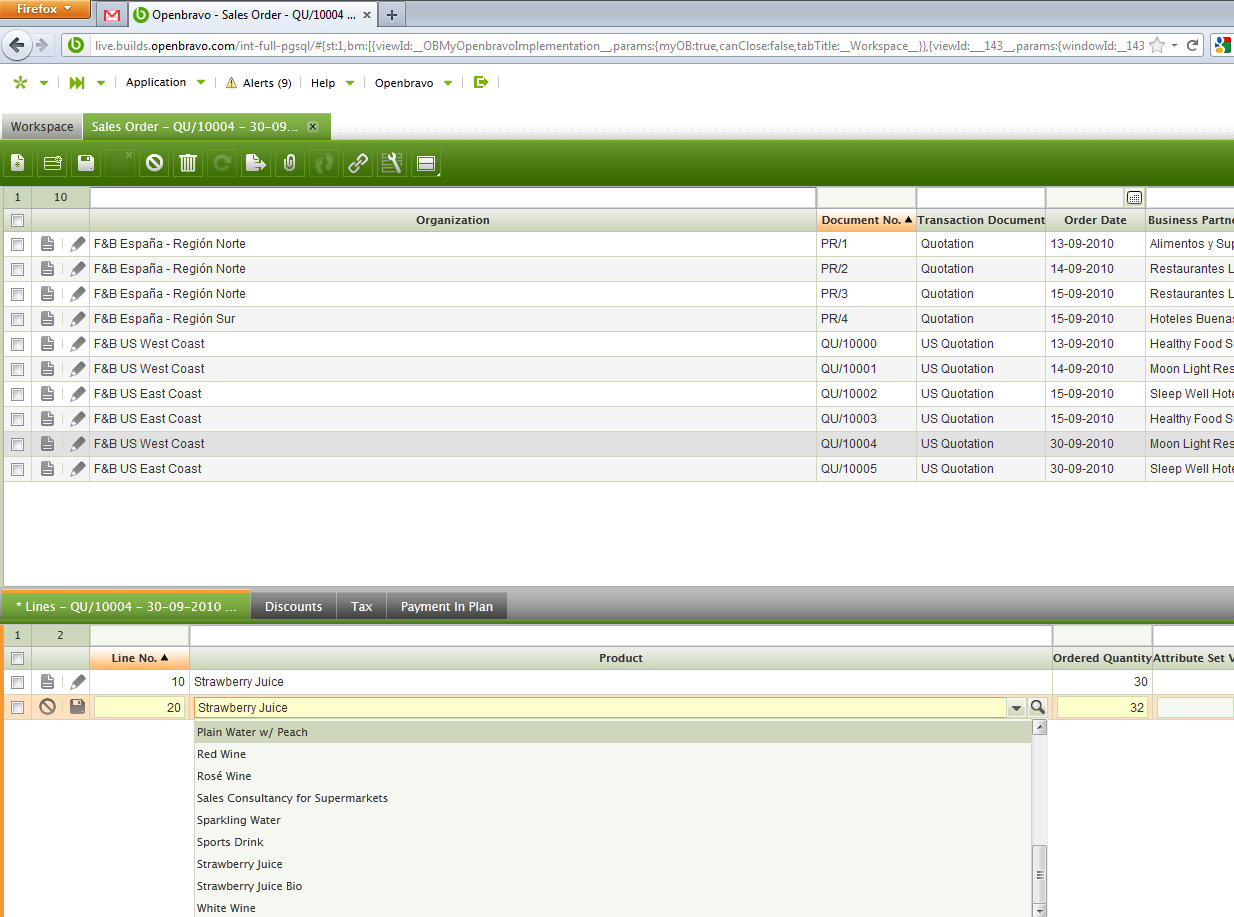Check the checkbox for order PR/1
1234x917 pixels.
17,244
